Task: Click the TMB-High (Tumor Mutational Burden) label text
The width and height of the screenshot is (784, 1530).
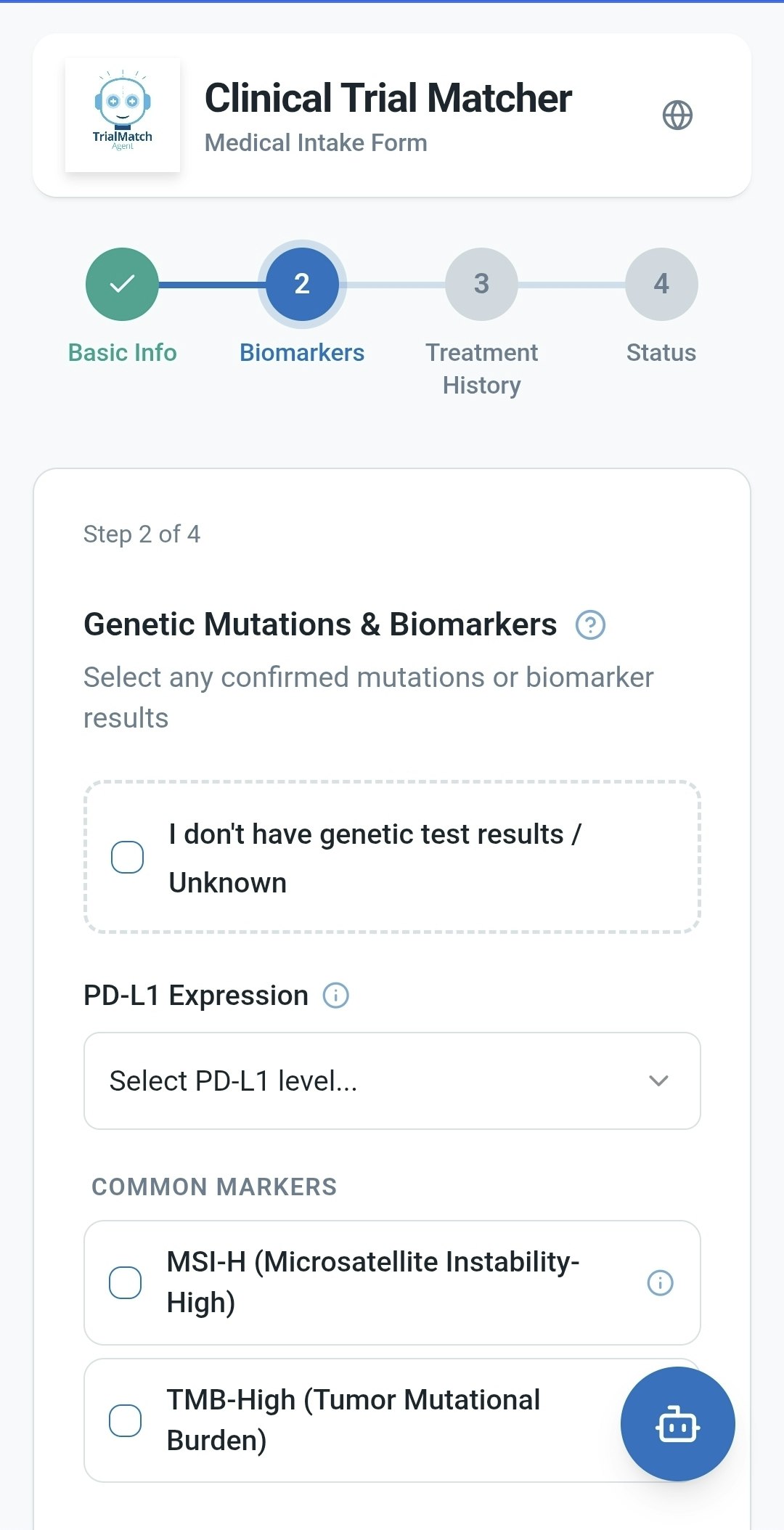Action: 354,1420
